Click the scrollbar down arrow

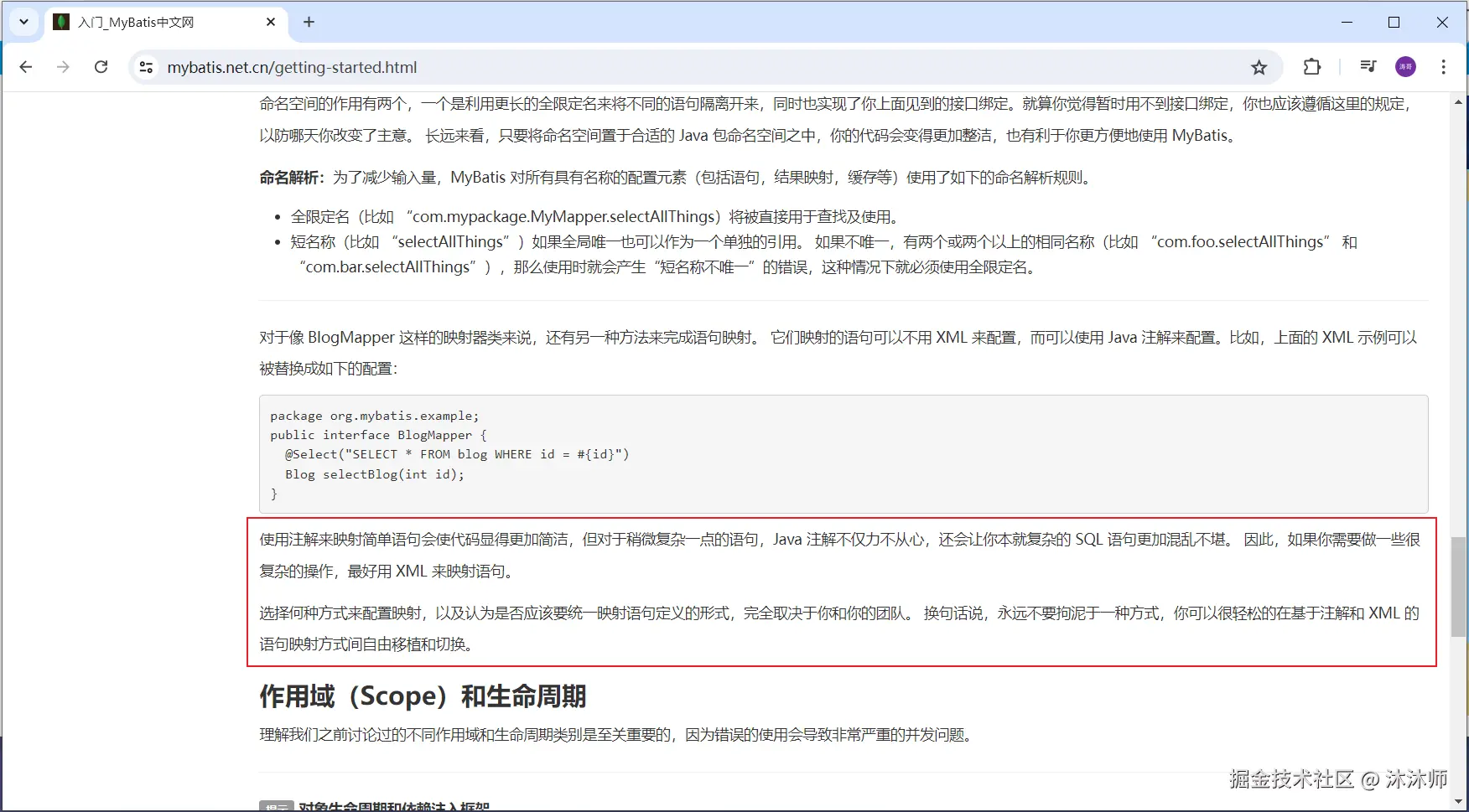1458,802
